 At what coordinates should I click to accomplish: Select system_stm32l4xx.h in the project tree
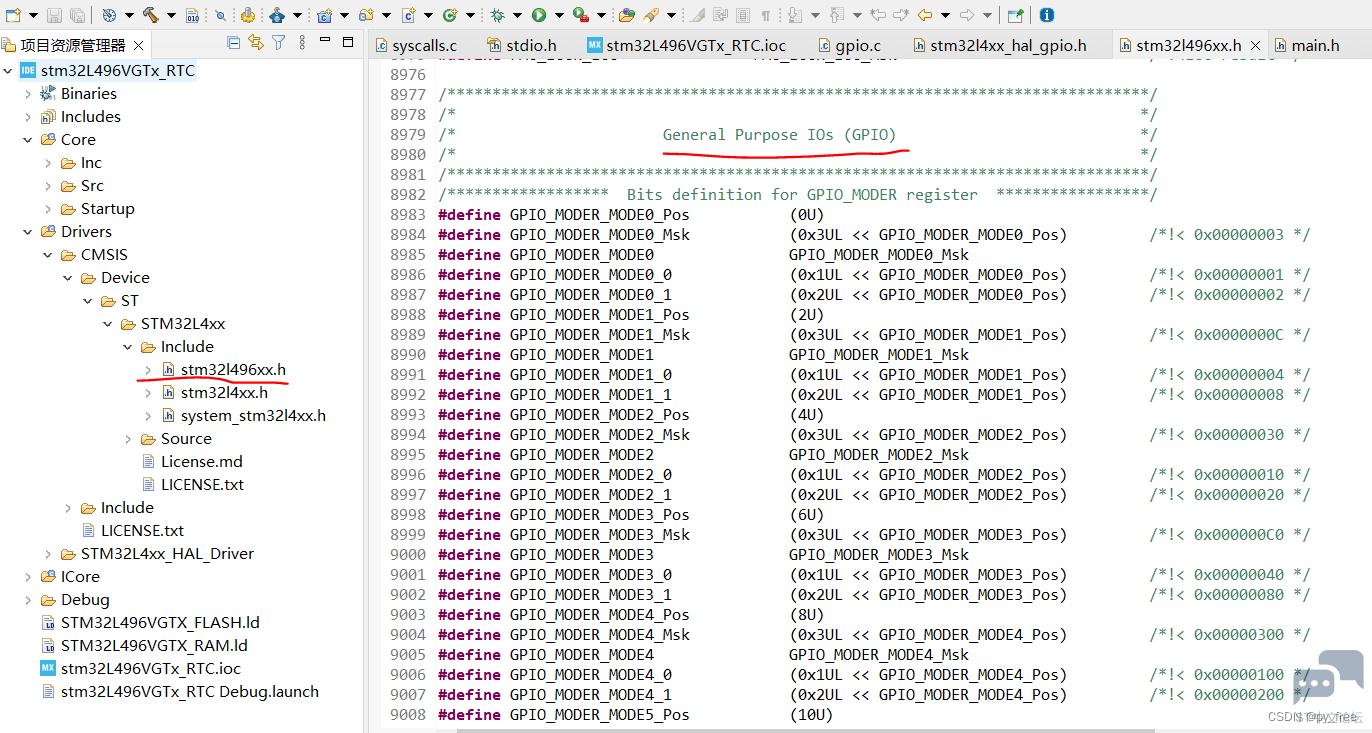pyautogui.click(x=253, y=415)
